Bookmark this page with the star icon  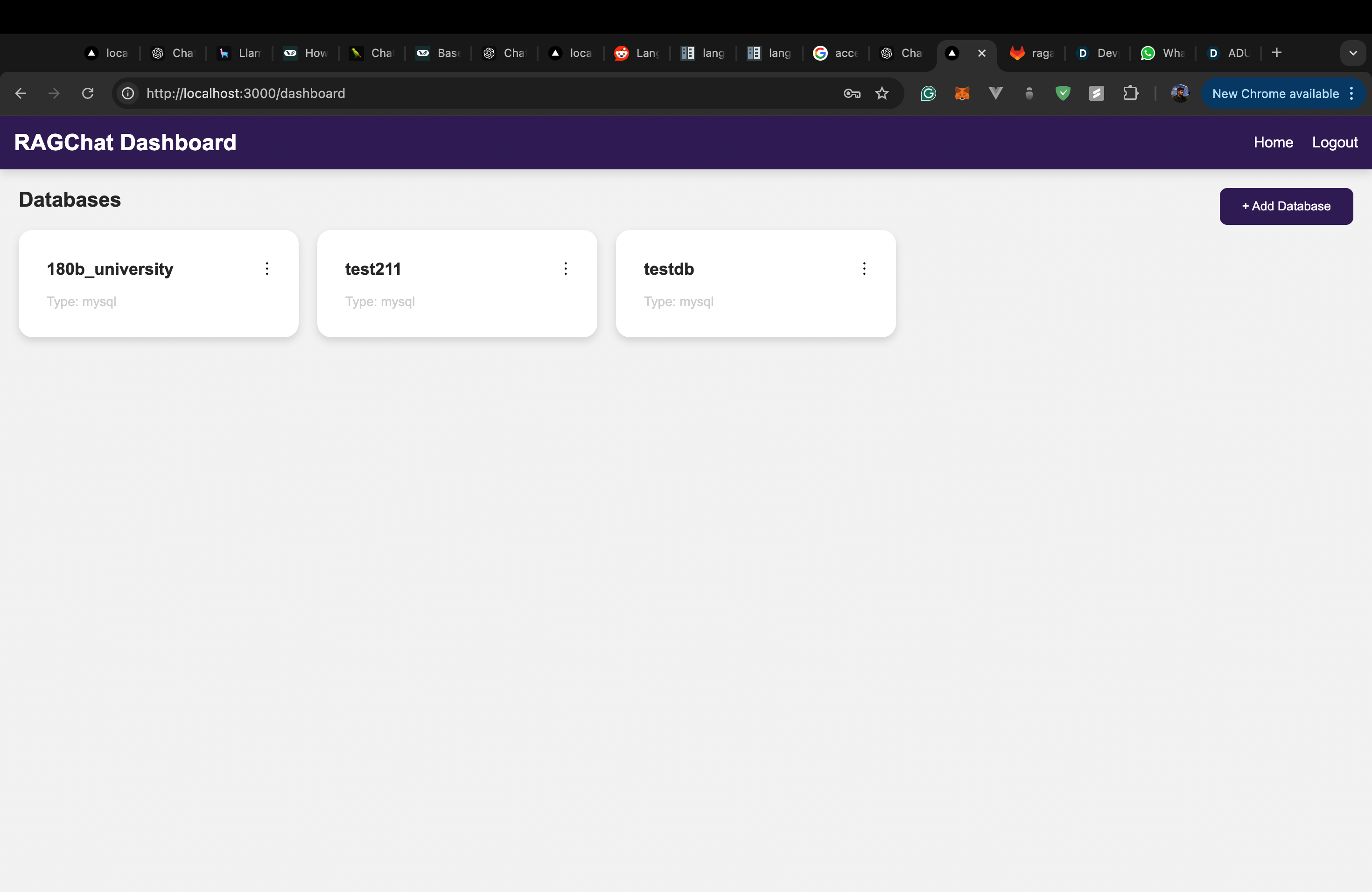882,93
